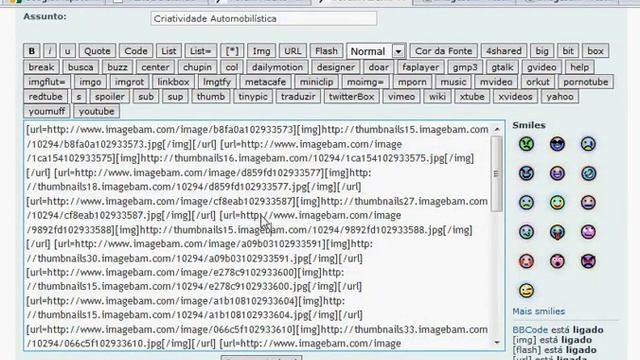Click the yahoo tag button
The height and width of the screenshot is (360, 640).
tap(560, 96)
